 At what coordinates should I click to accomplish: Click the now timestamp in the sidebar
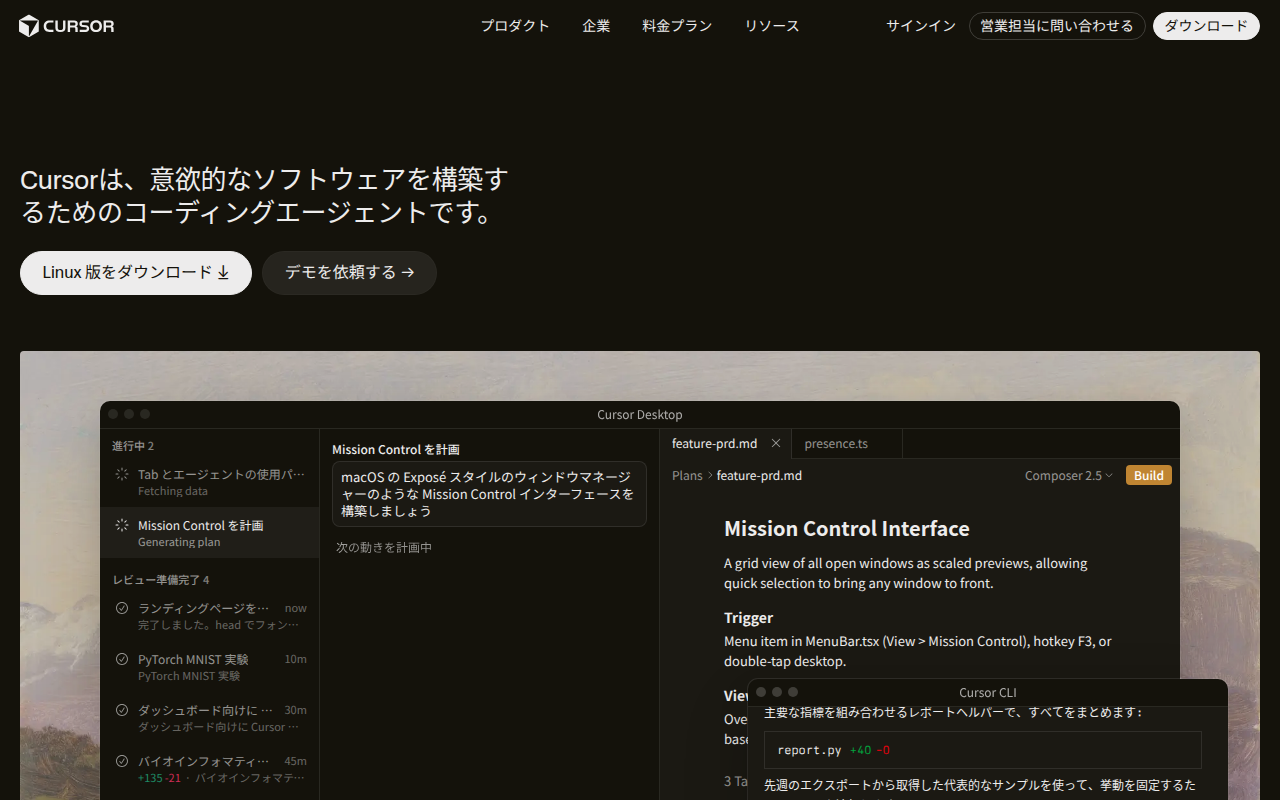[296, 608]
